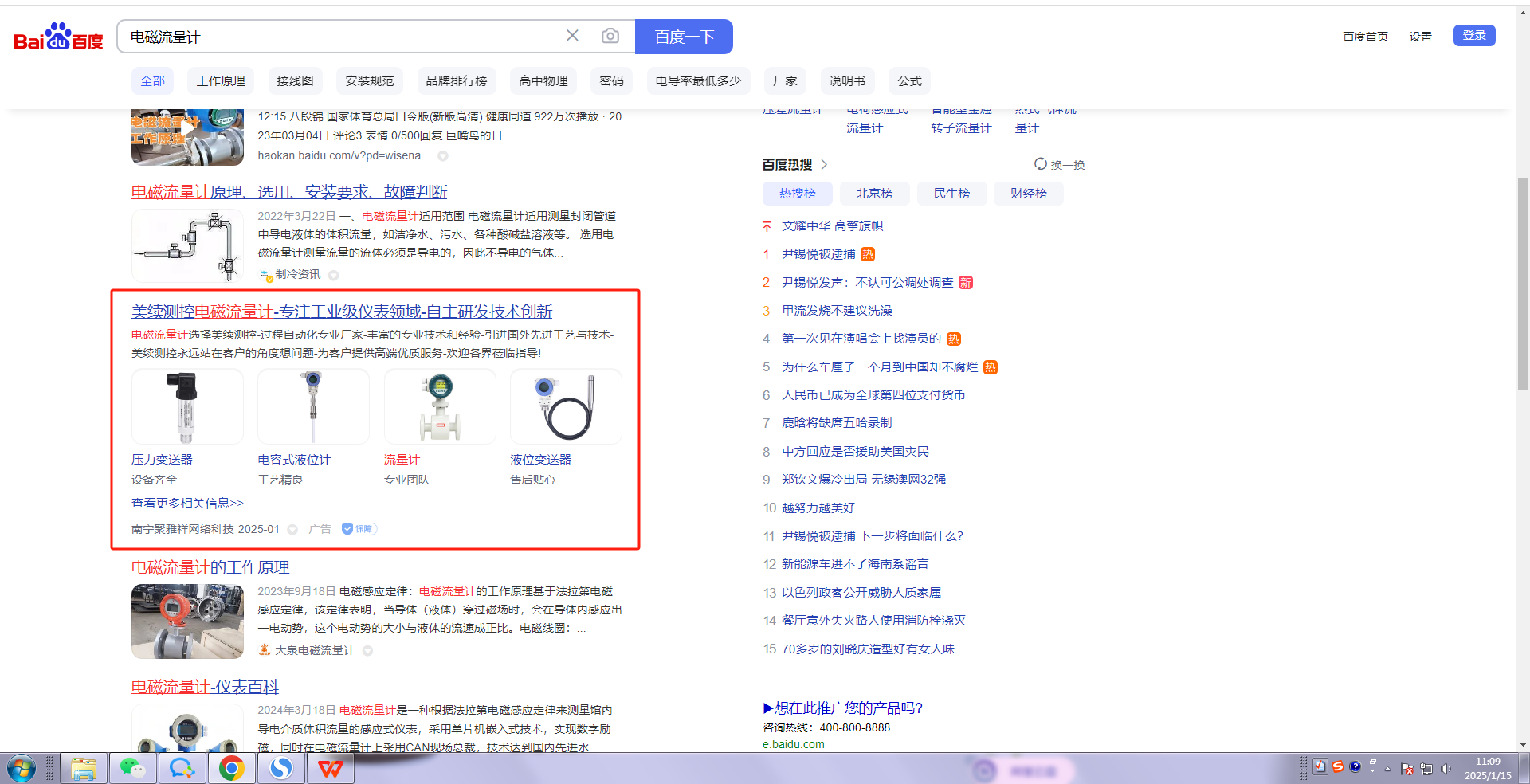Launch WPS Office from the taskbar
The height and width of the screenshot is (784, 1530).
(331, 769)
